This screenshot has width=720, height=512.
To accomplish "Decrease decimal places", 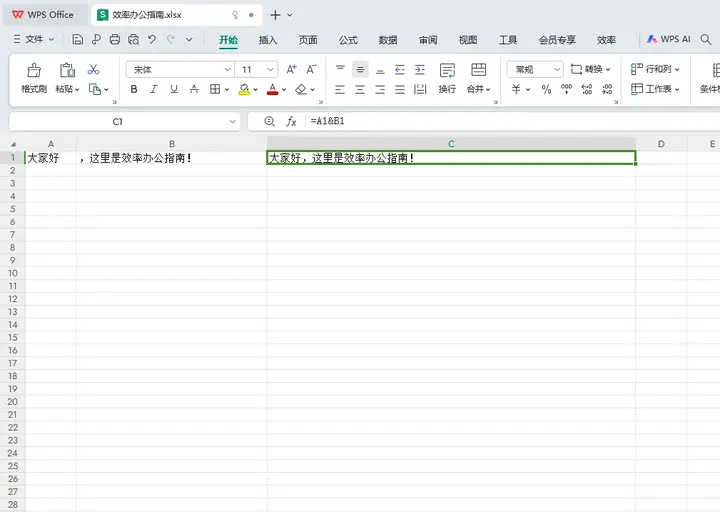I will 607,89.
